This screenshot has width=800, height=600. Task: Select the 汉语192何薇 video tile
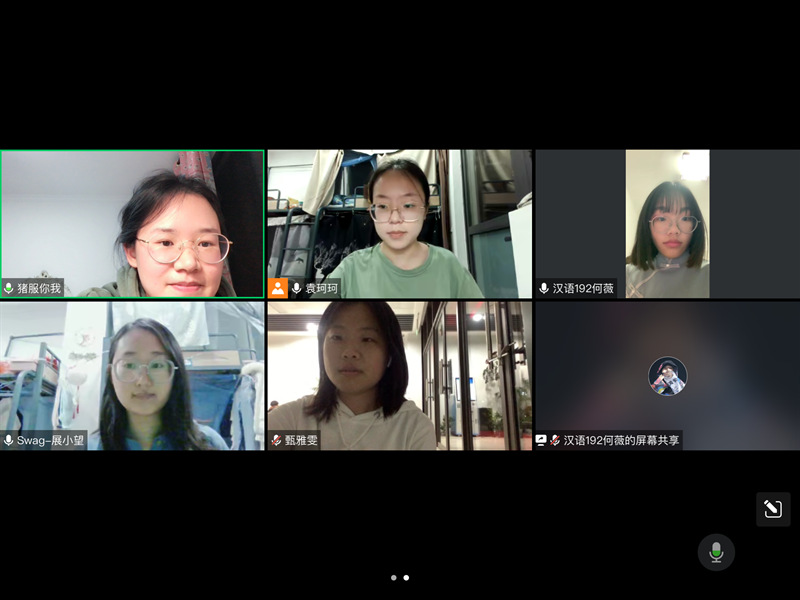click(x=667, y=223)
